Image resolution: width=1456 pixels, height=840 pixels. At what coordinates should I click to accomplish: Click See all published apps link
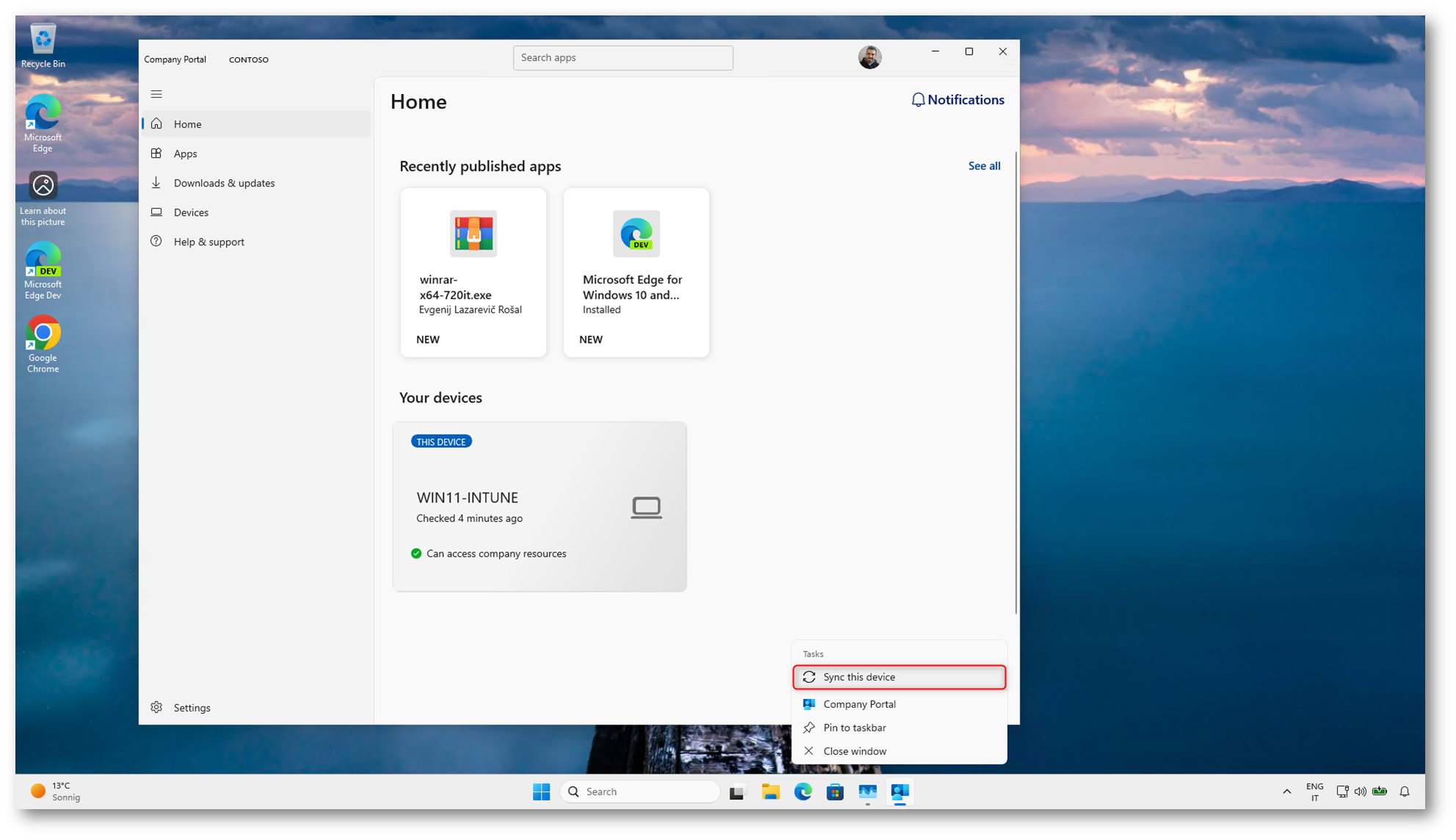pyautogui.click(x=983, y=166)
